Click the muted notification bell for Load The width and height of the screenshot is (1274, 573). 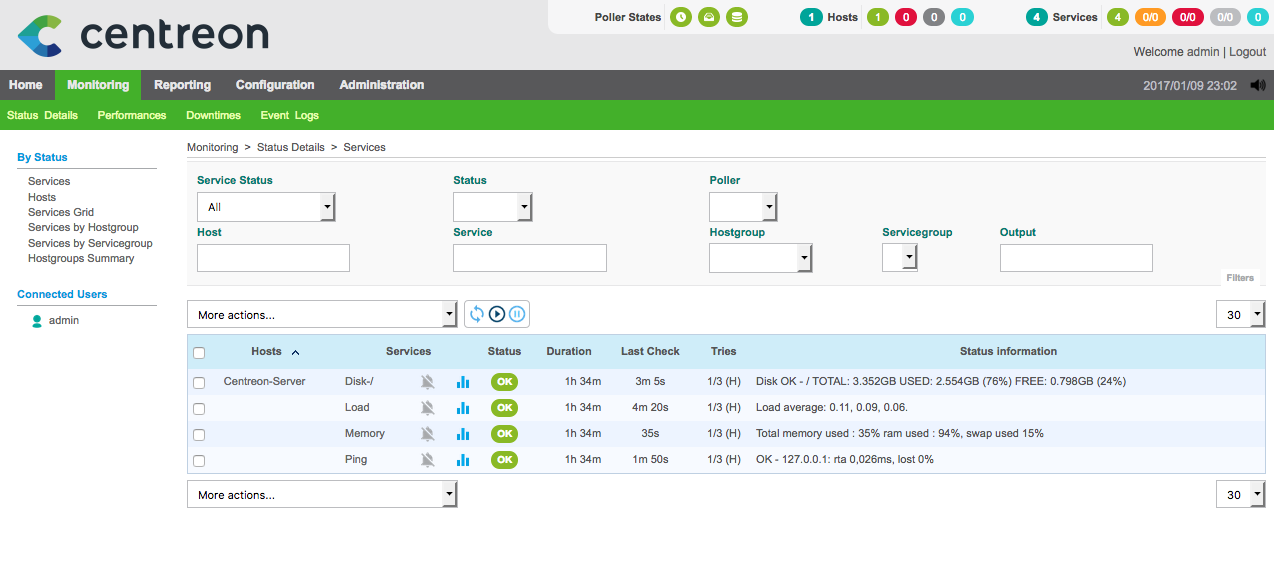click(428, 408)
